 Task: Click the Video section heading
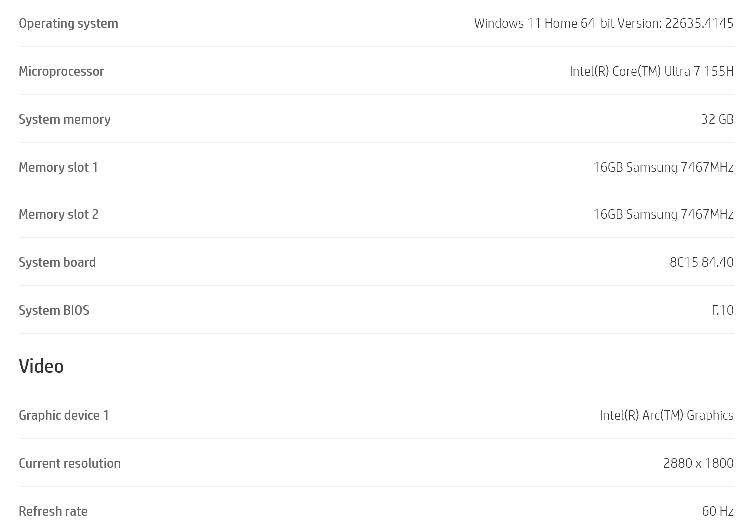[41, 367]
